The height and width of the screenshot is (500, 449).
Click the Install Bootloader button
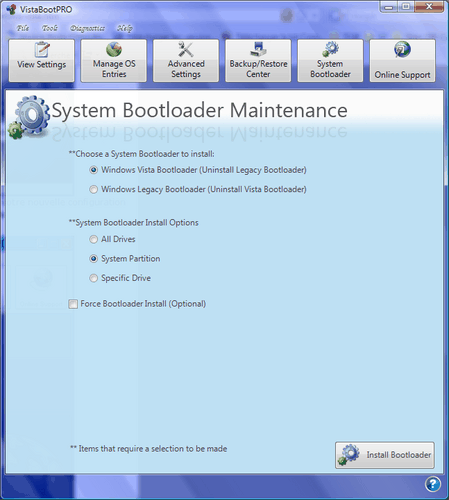385,455
